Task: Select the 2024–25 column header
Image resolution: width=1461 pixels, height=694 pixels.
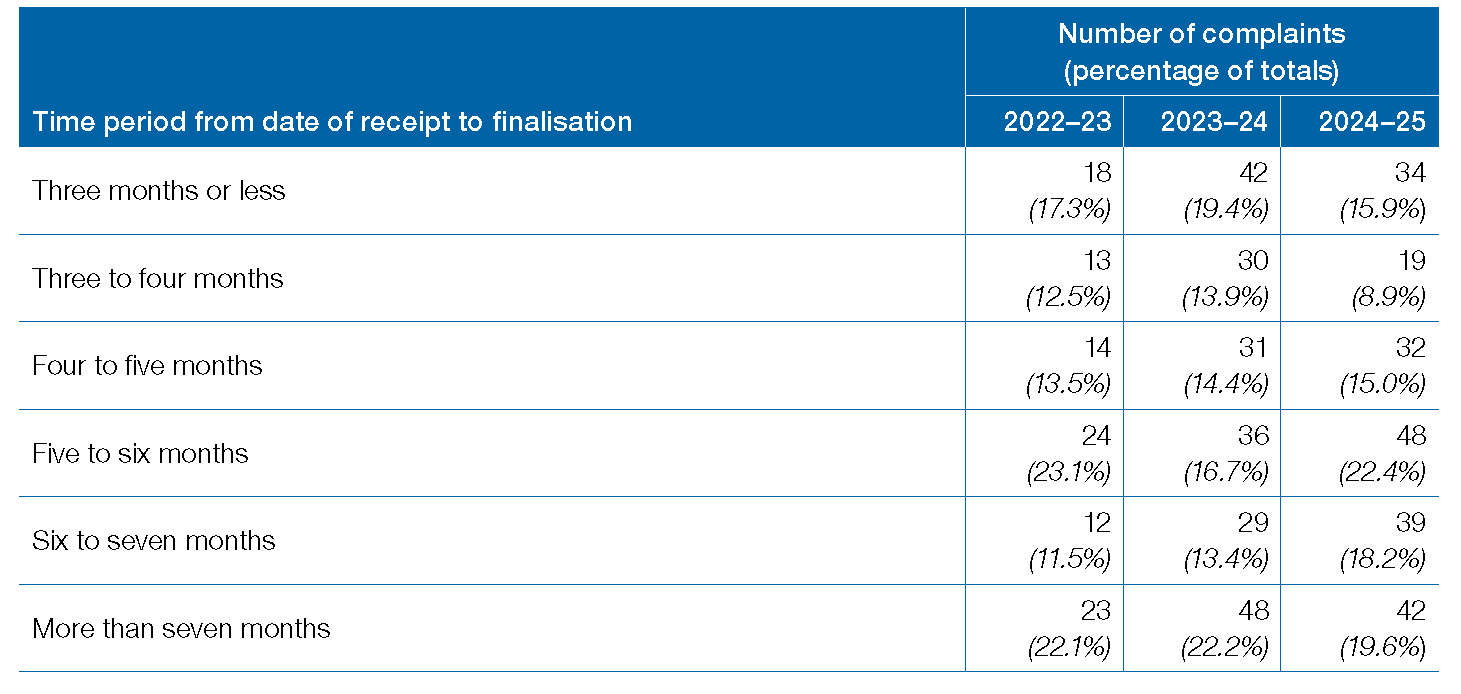Action: (1371, 122)
